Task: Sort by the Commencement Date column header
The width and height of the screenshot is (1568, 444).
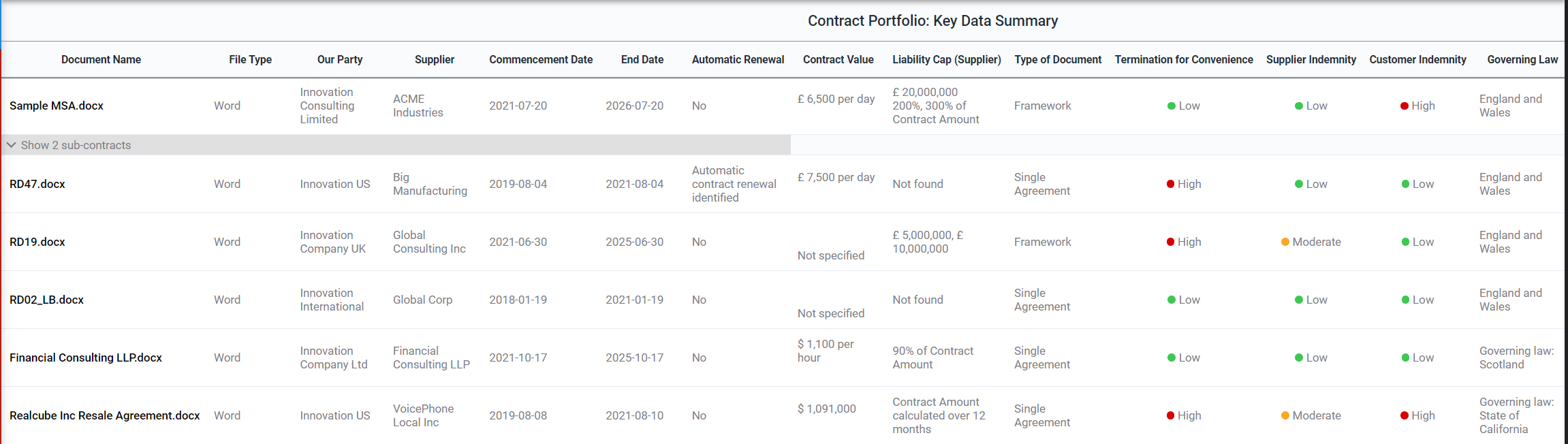Action: (x=541, y=60)
